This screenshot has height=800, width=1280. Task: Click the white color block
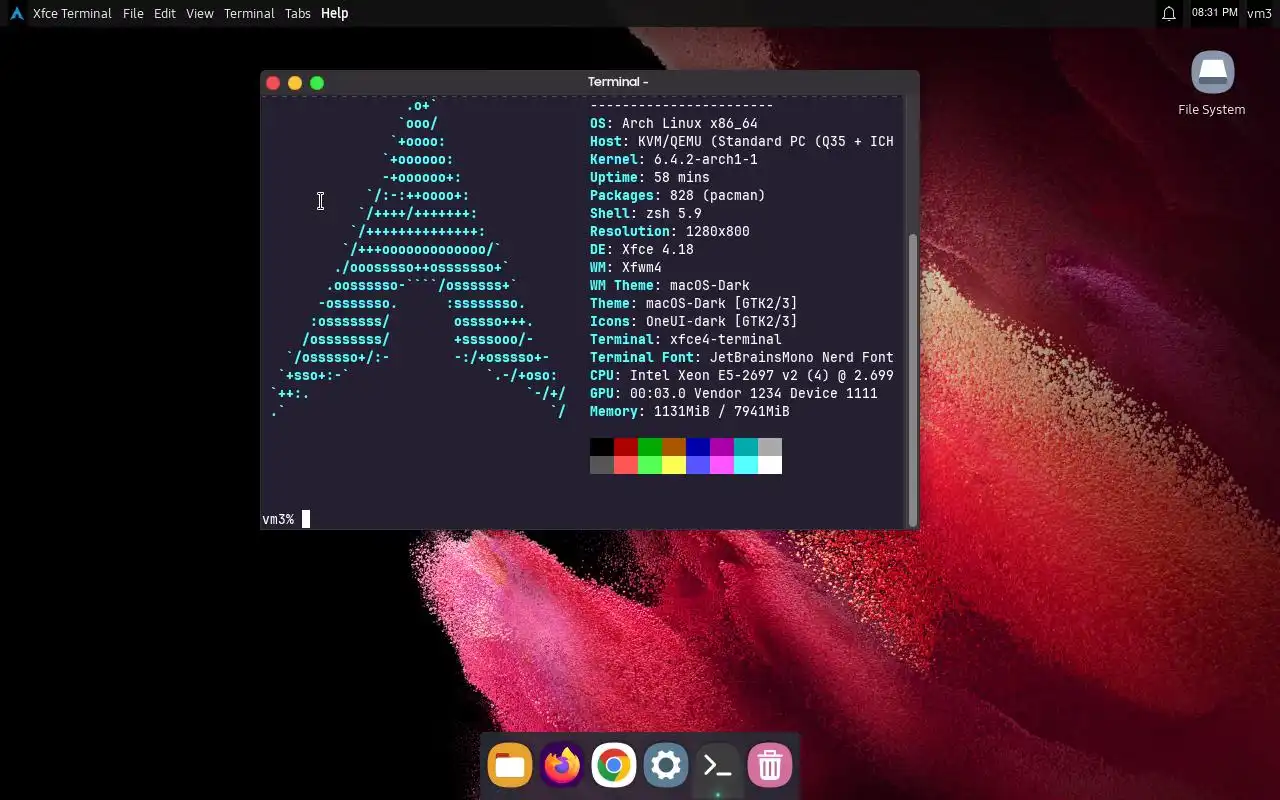pos(770,465)
